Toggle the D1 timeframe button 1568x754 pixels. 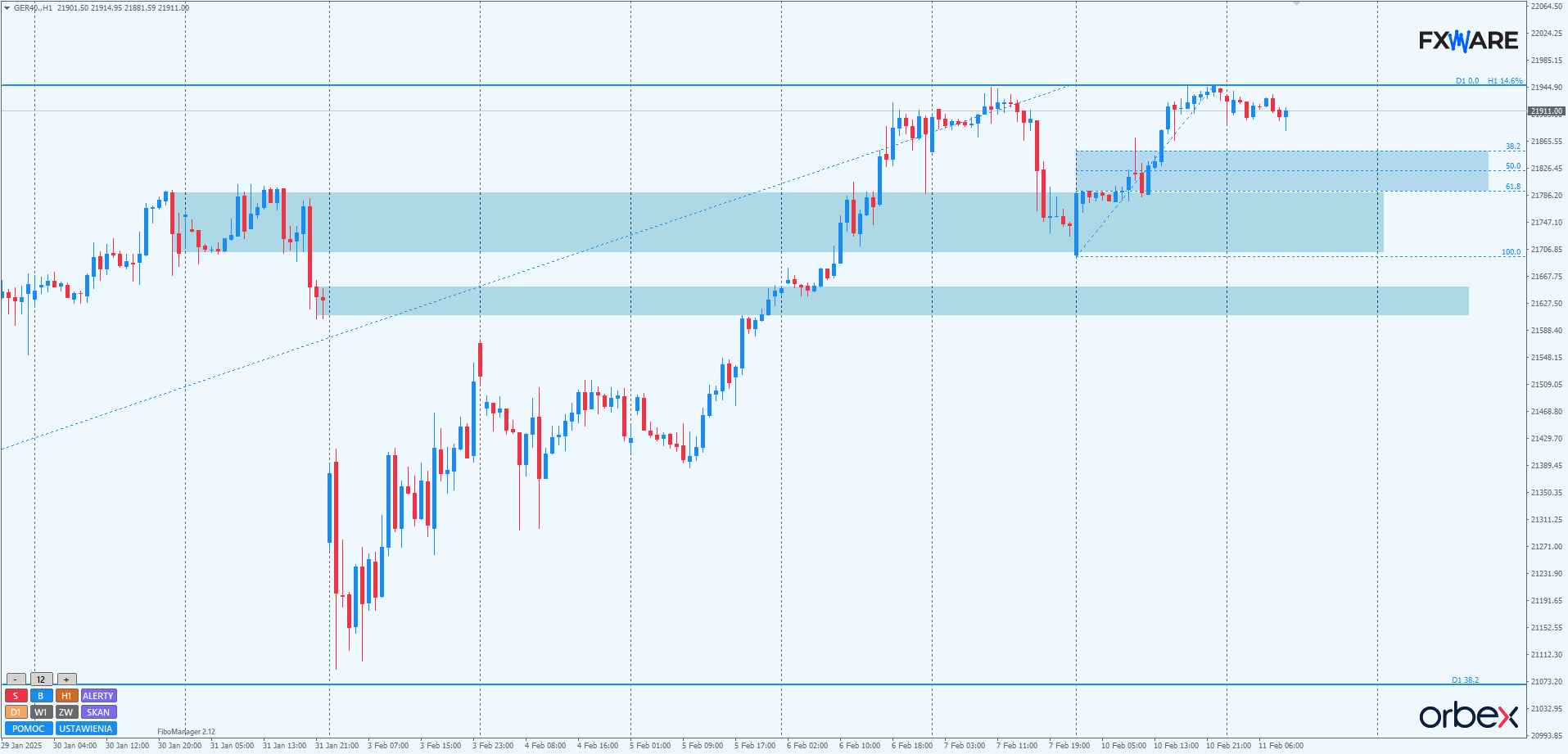pos(16,712)
